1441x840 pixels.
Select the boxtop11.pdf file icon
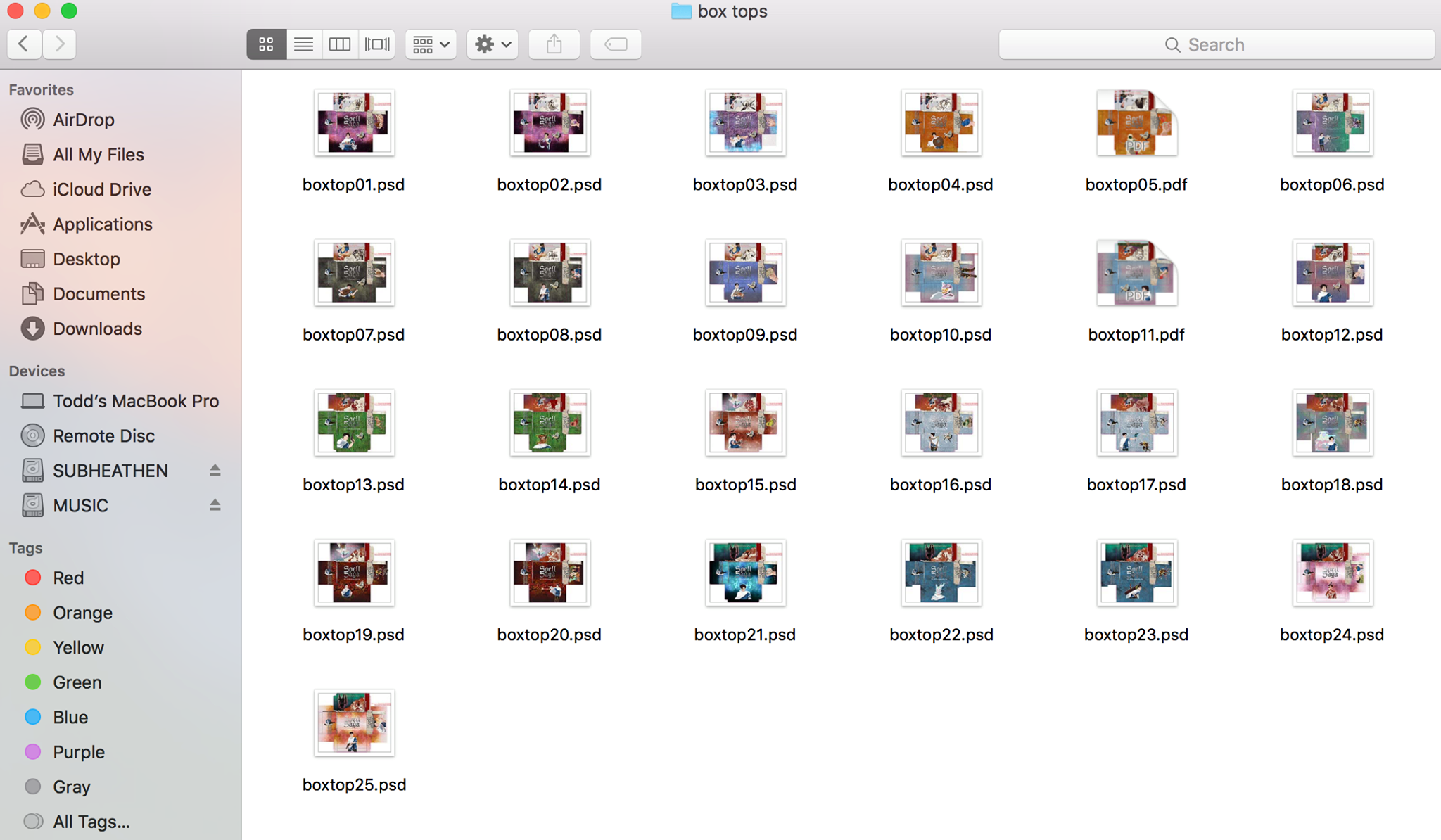(1136, 272)
